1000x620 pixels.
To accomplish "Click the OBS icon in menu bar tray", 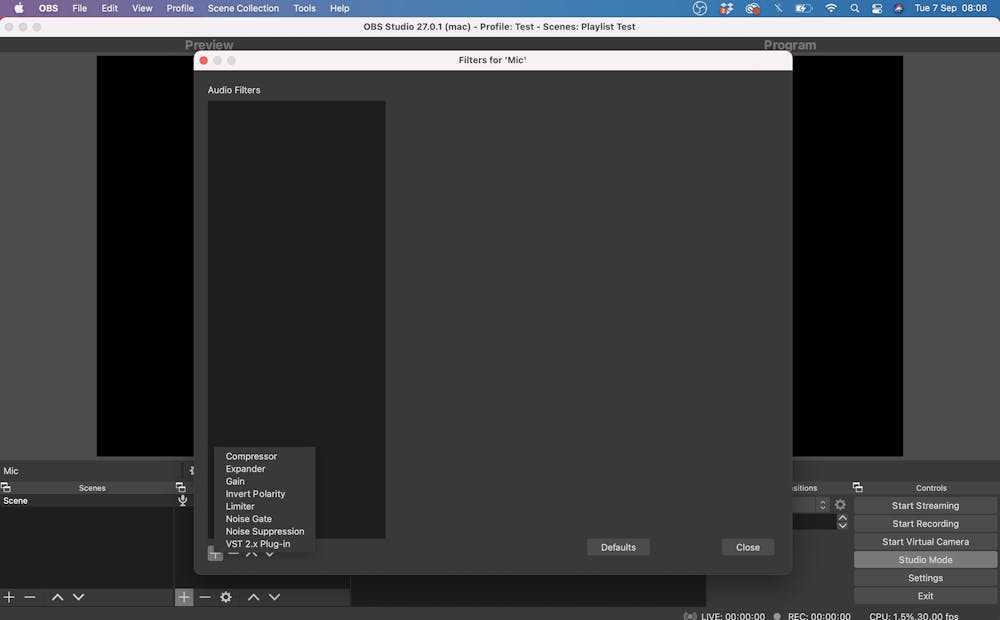I will tap(700, 8).
